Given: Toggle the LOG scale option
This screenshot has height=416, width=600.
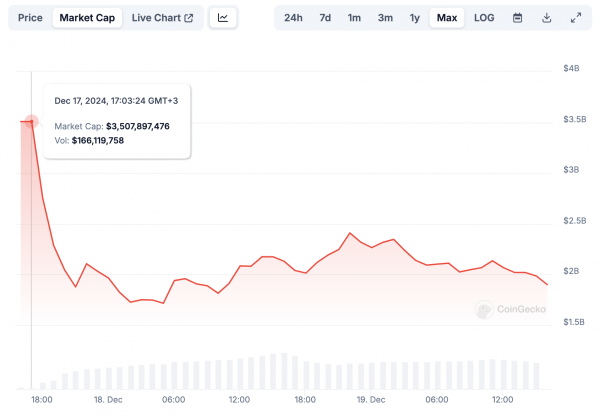Looking at the screenshot, I should 484,18.
